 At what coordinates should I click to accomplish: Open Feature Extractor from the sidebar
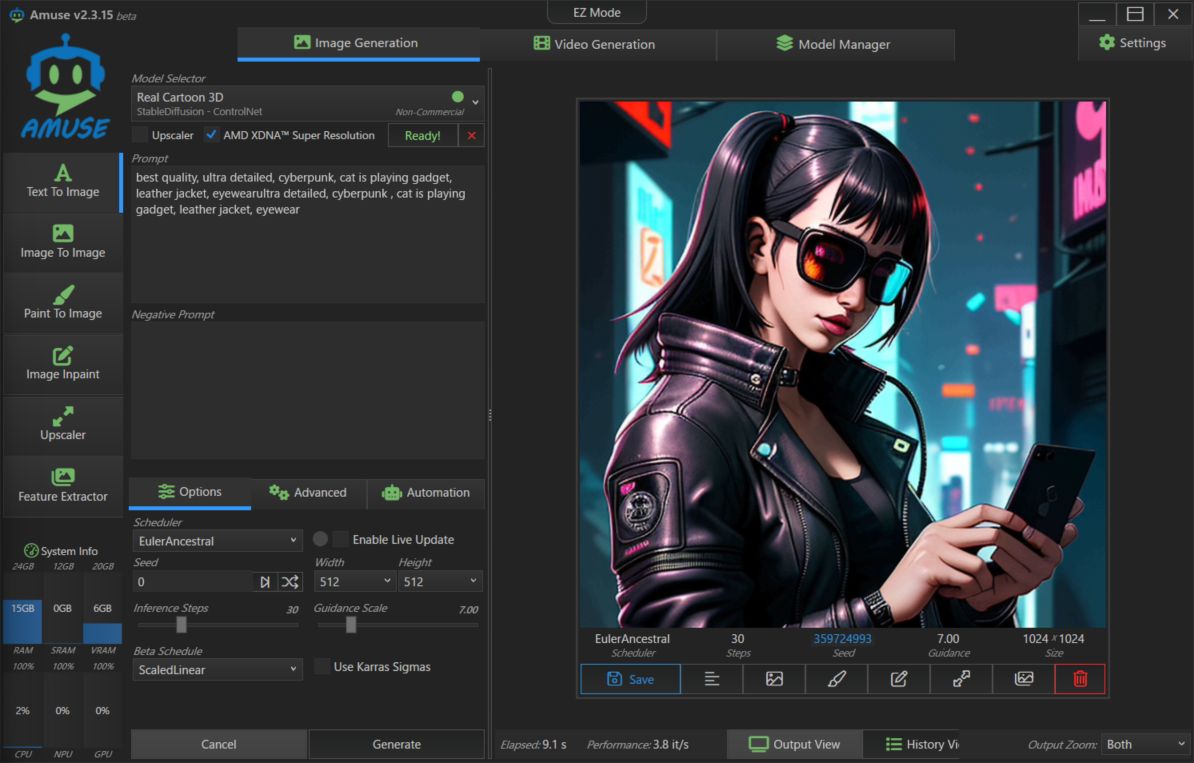(x=63, y=486)
